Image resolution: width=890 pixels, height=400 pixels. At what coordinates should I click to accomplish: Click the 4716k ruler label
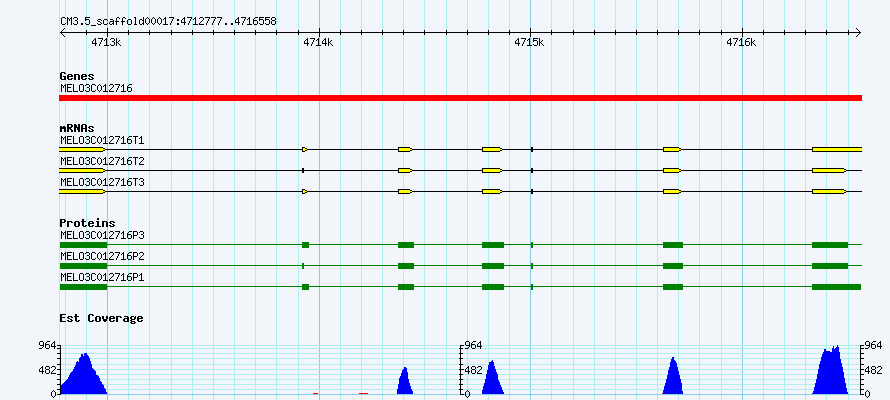pyautogui.click(x=742, y=43)
